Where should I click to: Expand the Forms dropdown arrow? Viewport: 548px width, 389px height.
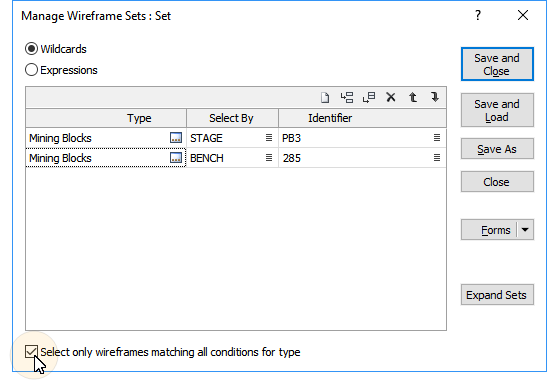[525, 230]
